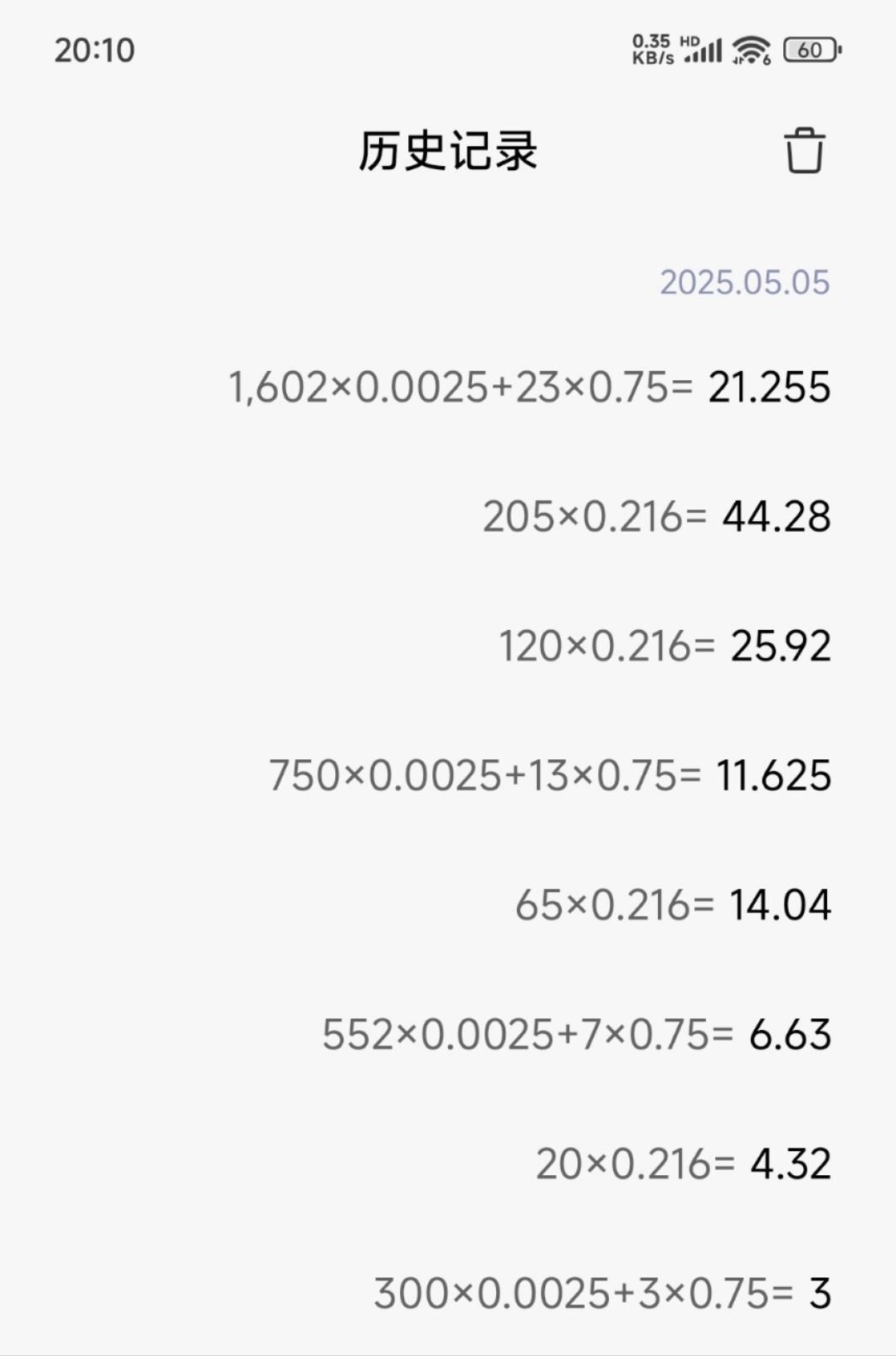
Task: Select the 120×0.216 calculation entry
Action: 665,646
